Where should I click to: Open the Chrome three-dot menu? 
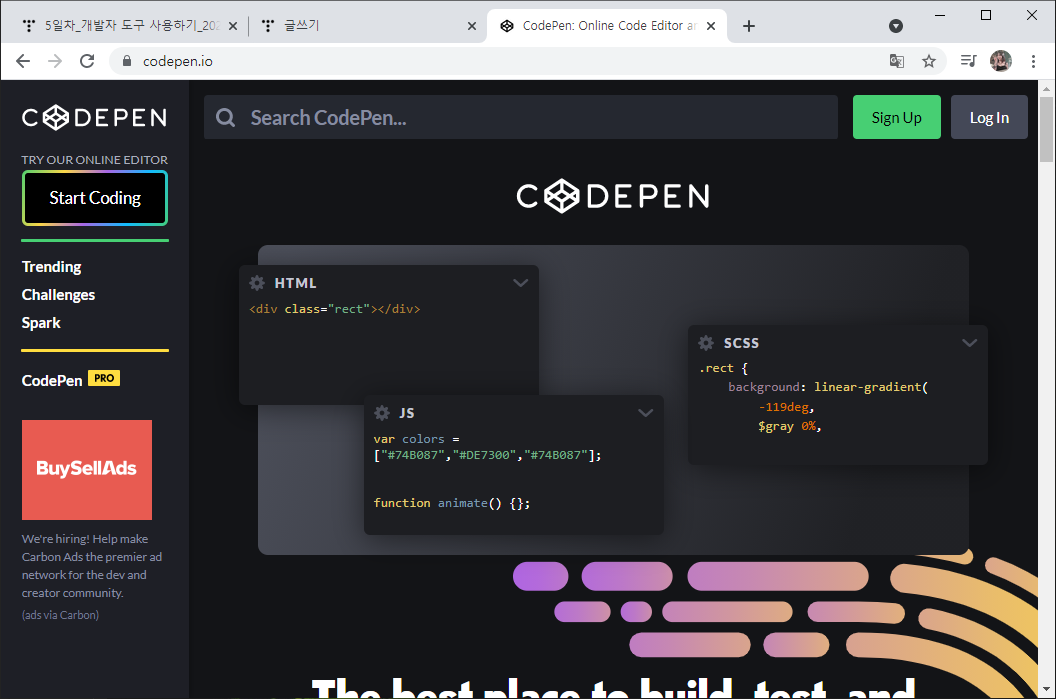1033,61
